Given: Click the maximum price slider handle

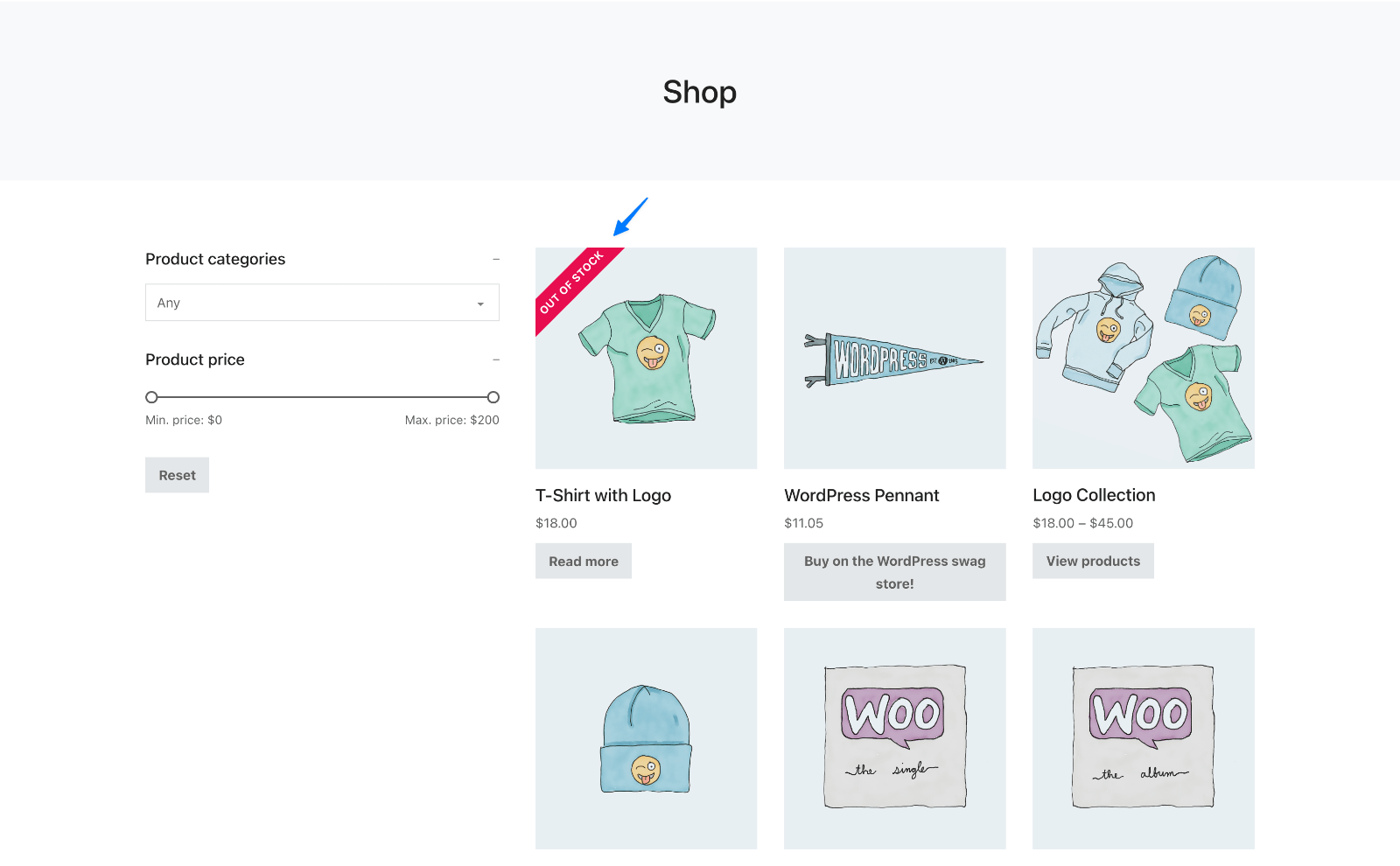Looking at the screenshot, I should point(493,396).
